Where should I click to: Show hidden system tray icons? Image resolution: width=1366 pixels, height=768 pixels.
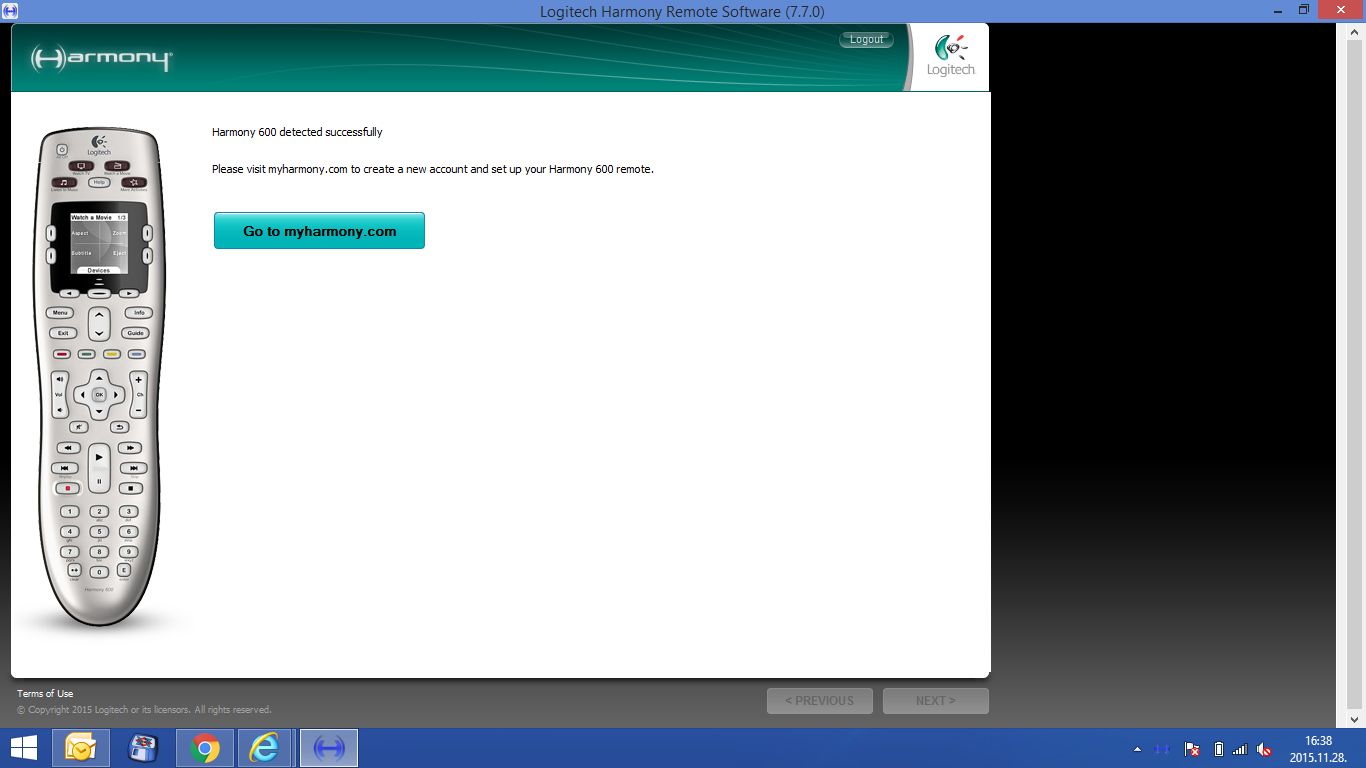pos(1137,749)
